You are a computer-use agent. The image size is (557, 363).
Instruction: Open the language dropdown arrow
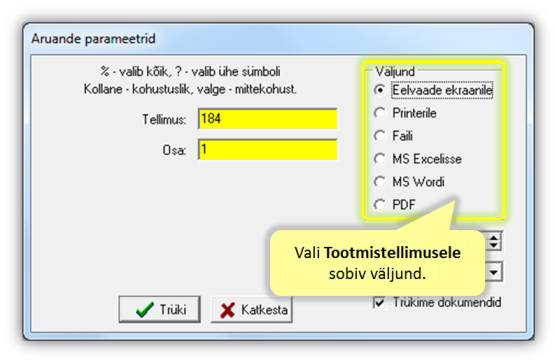click(x=494, y=272)
